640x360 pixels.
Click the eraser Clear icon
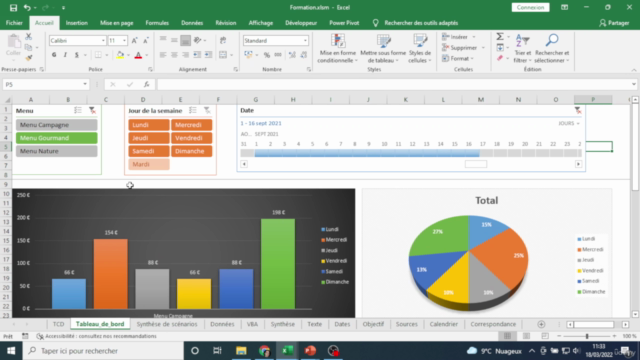500,58
